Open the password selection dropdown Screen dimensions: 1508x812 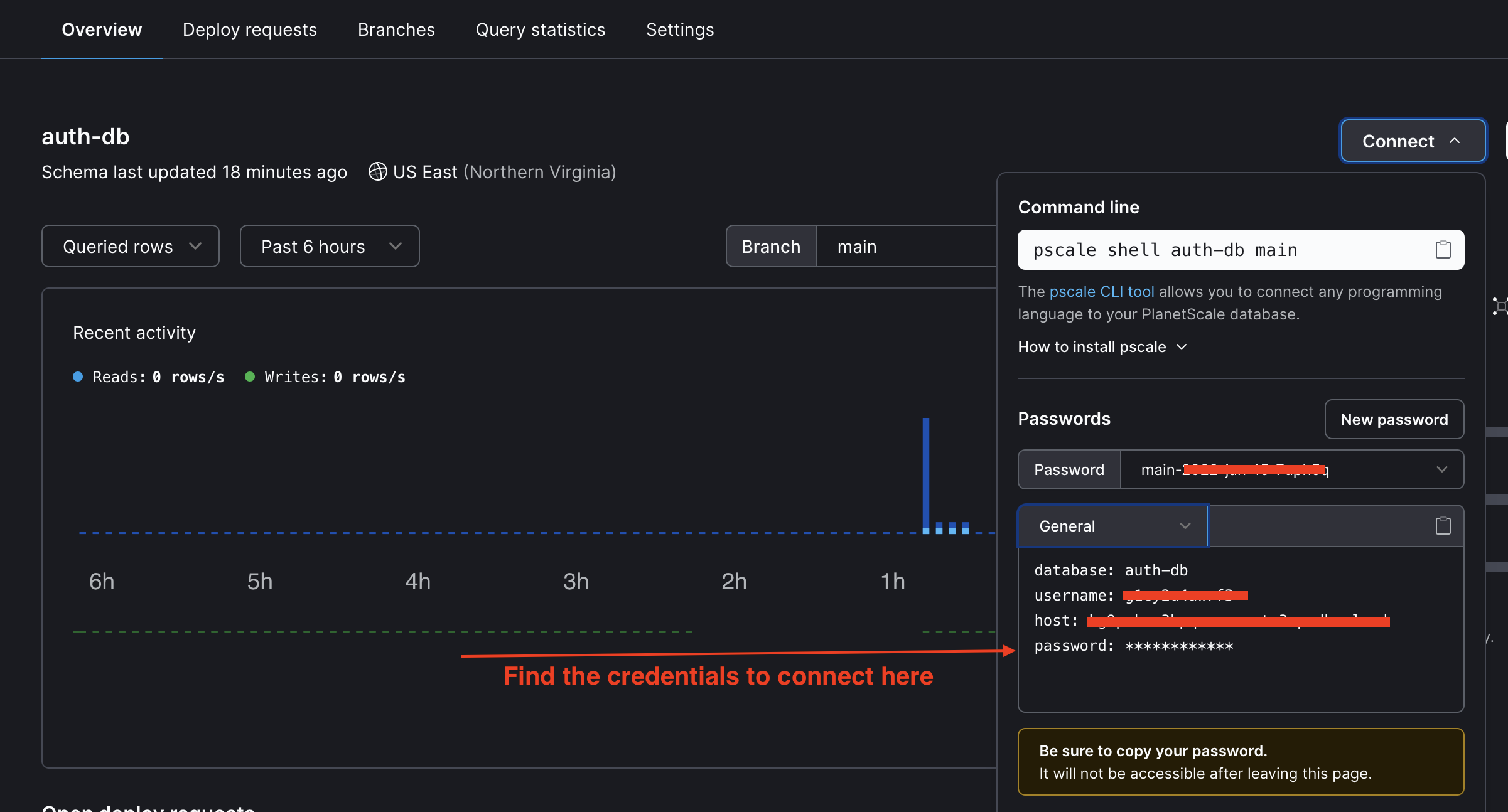(x=1441, y=469)
